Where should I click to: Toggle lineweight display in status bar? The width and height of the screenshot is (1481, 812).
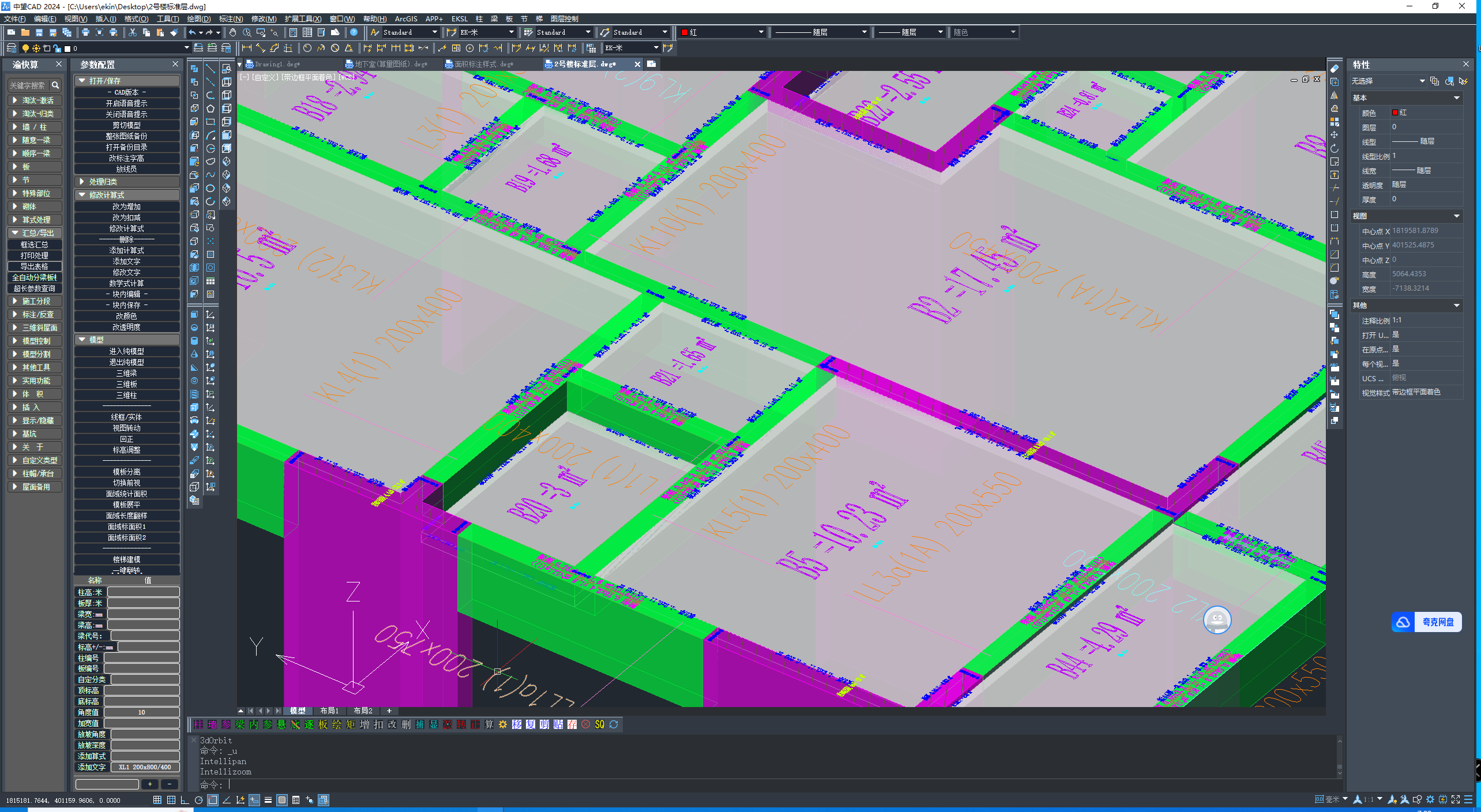point(268,800)
